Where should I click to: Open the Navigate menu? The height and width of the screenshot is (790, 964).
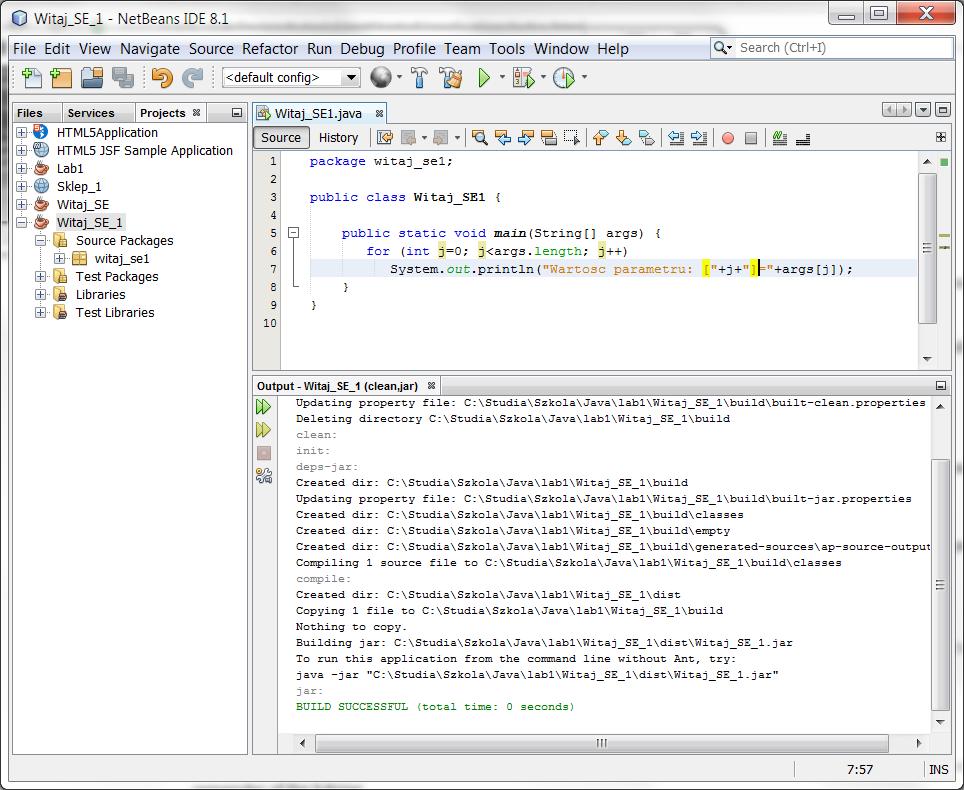[x=149, y=49]
